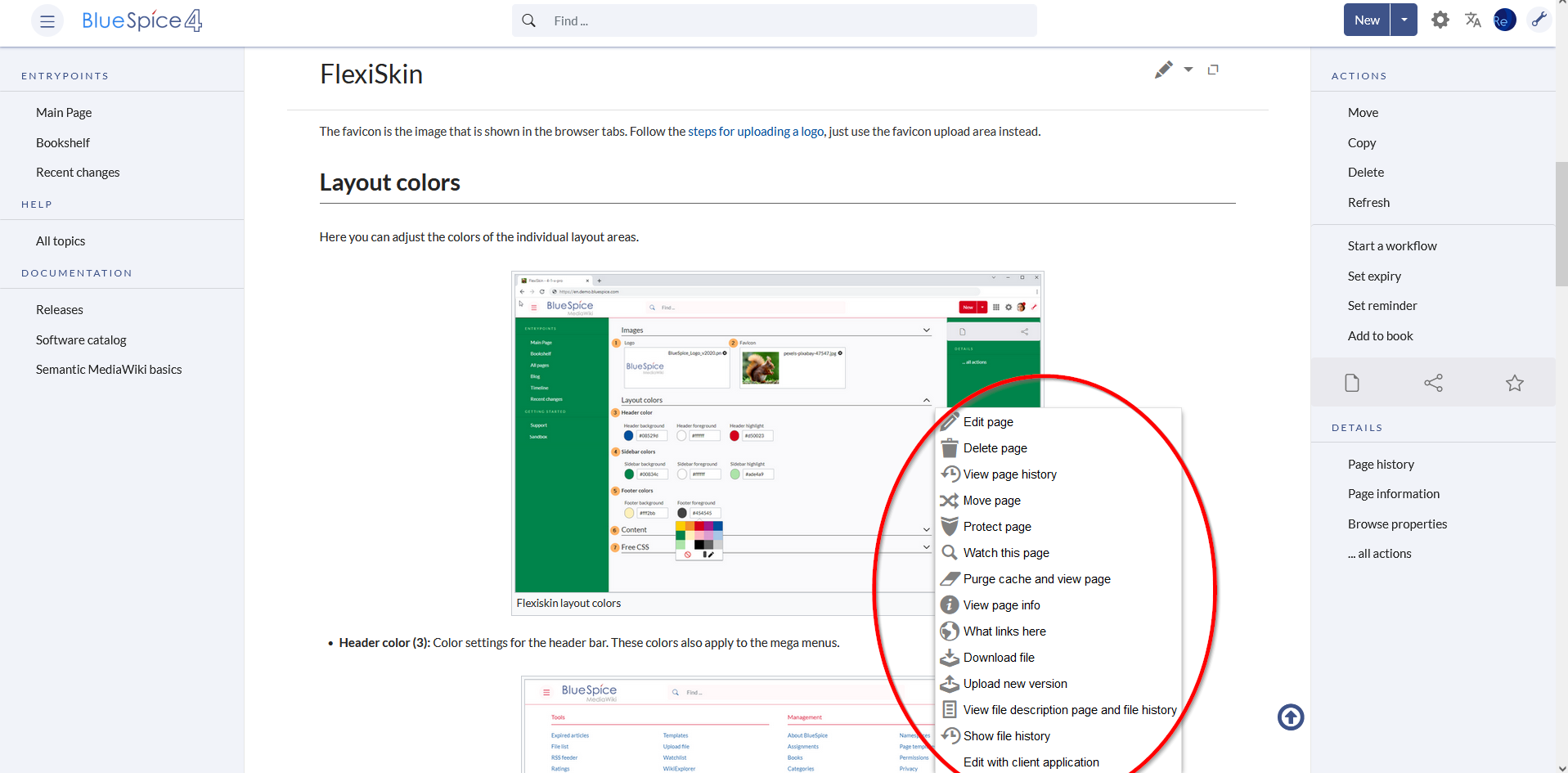Open Bookshelf in sidebar
Viewport: 1568px width, 773px height.
coord(63,143)
